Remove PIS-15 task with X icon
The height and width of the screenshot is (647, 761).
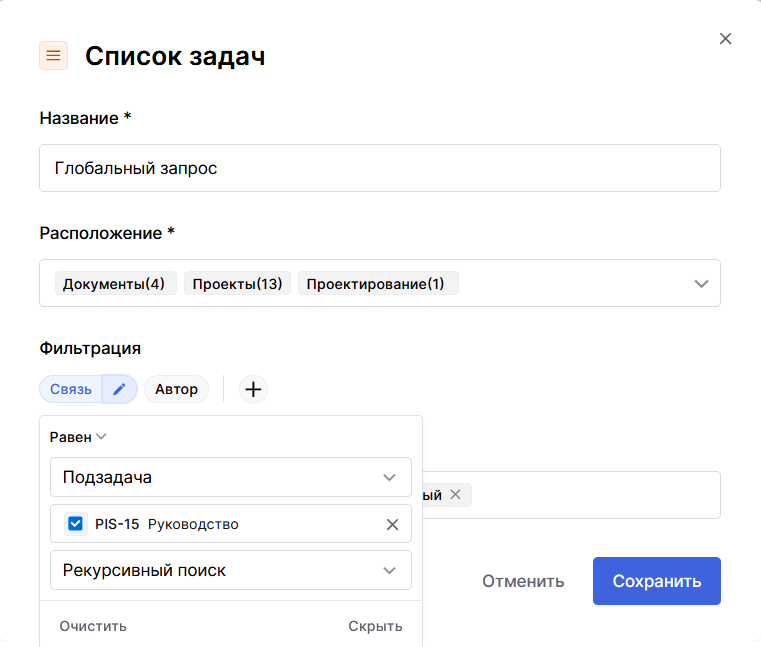point(392,524)
